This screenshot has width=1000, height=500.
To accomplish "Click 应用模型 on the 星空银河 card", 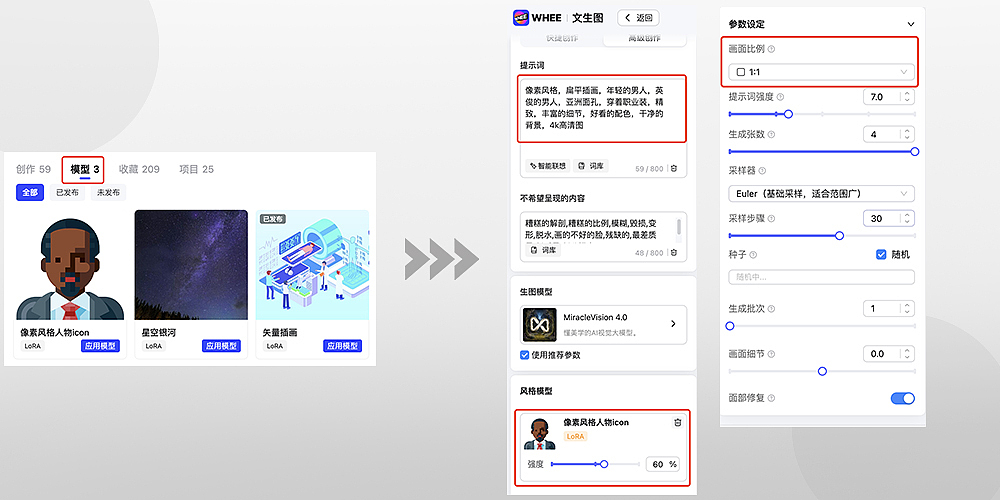I will [x=221, y=346].
